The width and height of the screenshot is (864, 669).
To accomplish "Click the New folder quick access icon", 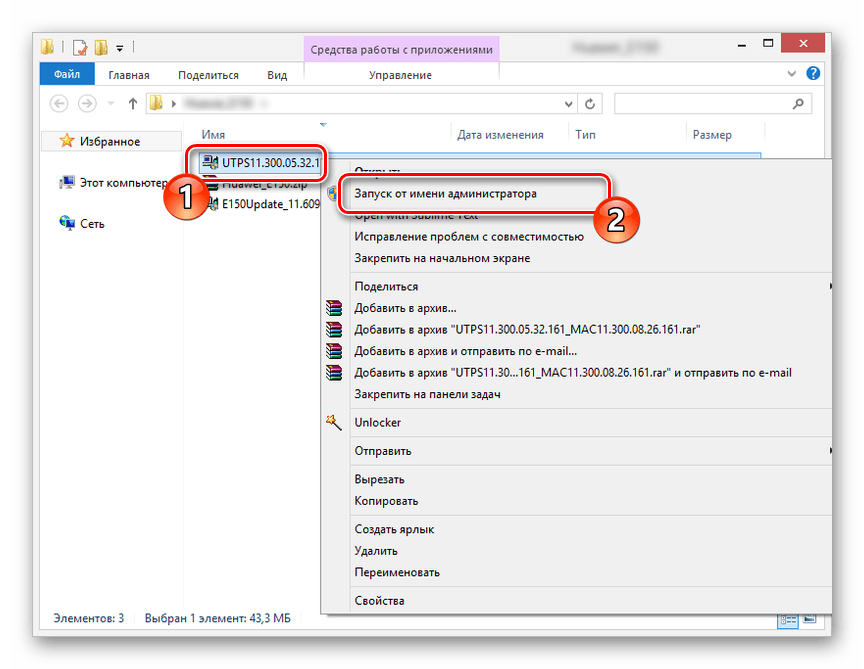I will (101, 48).
